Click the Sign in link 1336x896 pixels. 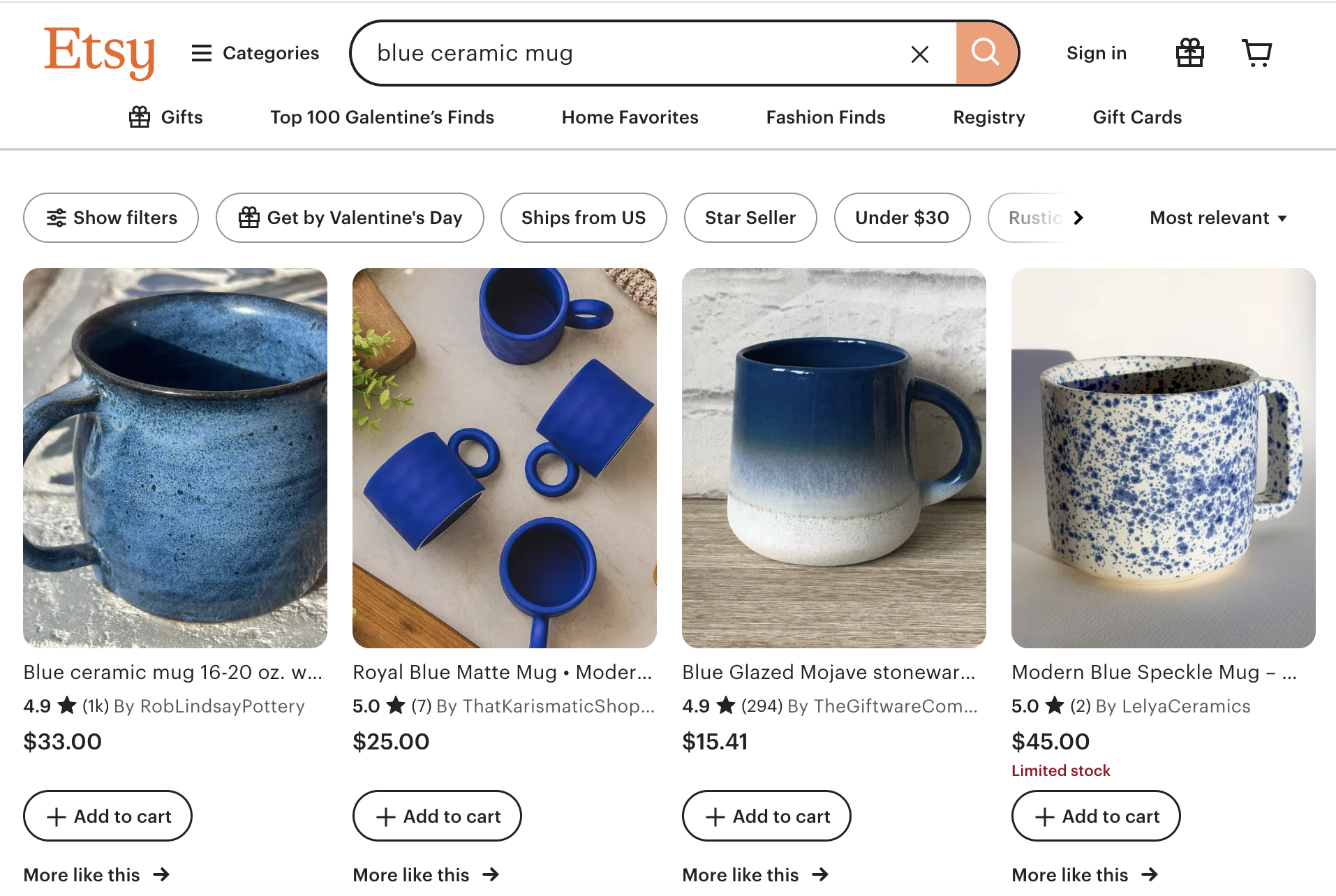click(1096, 53)
